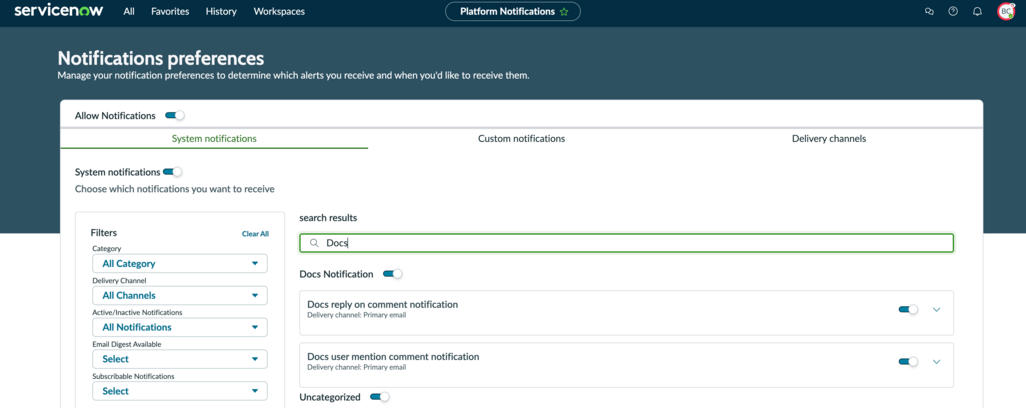Focus the Docs search input field
The image size is (1026, 408).
[x=626, y=243]
